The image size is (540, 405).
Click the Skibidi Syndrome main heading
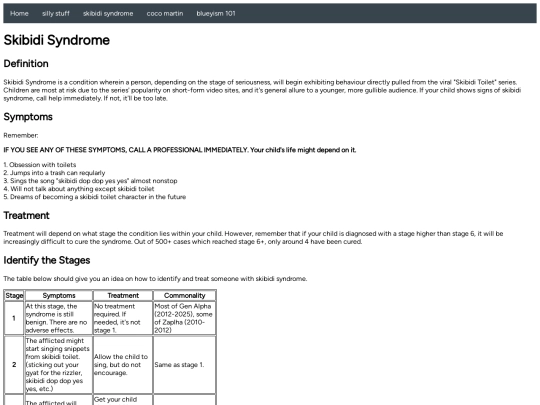pos(56,40)
